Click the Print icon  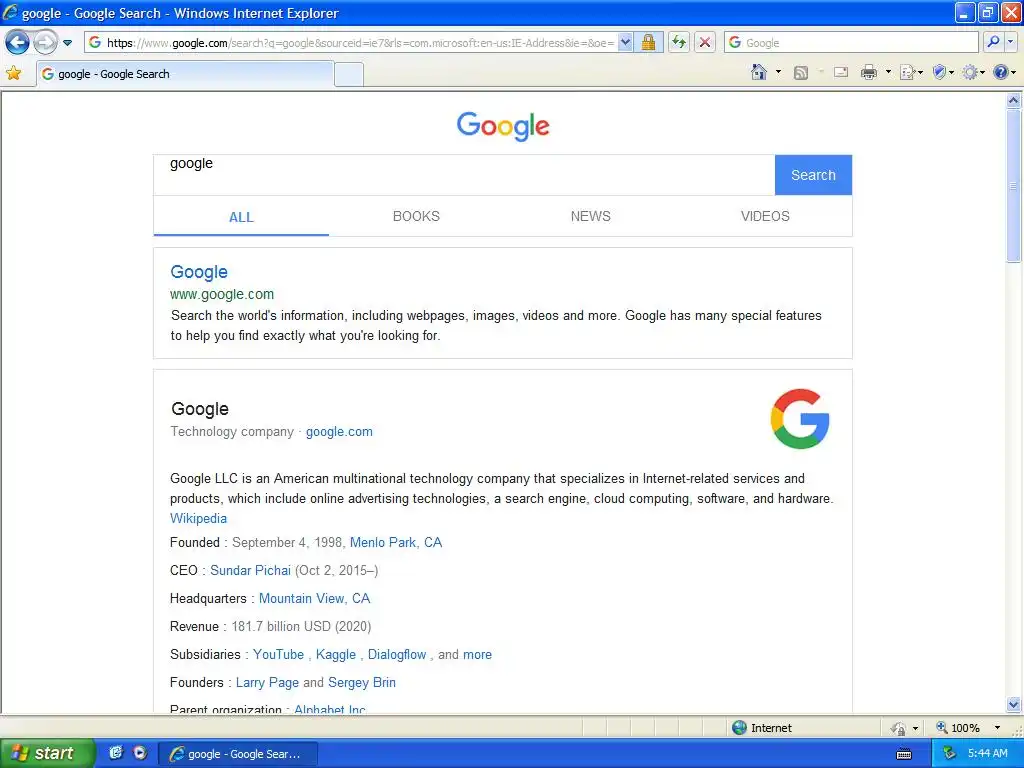(869, 72)
